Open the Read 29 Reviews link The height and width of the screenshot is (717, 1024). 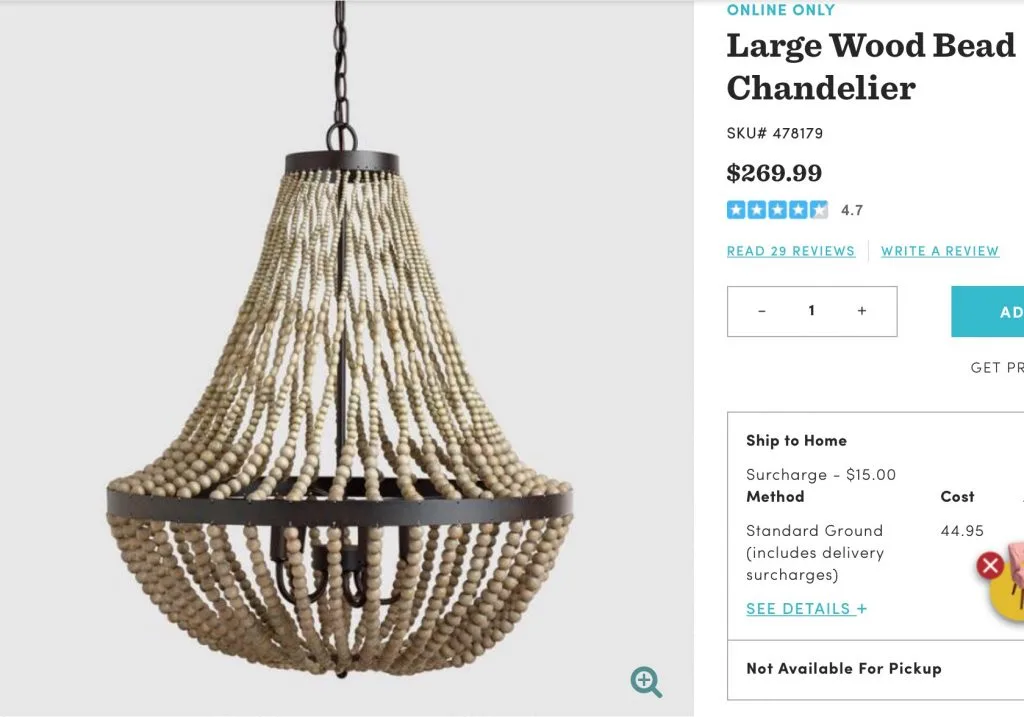point(791,251)
